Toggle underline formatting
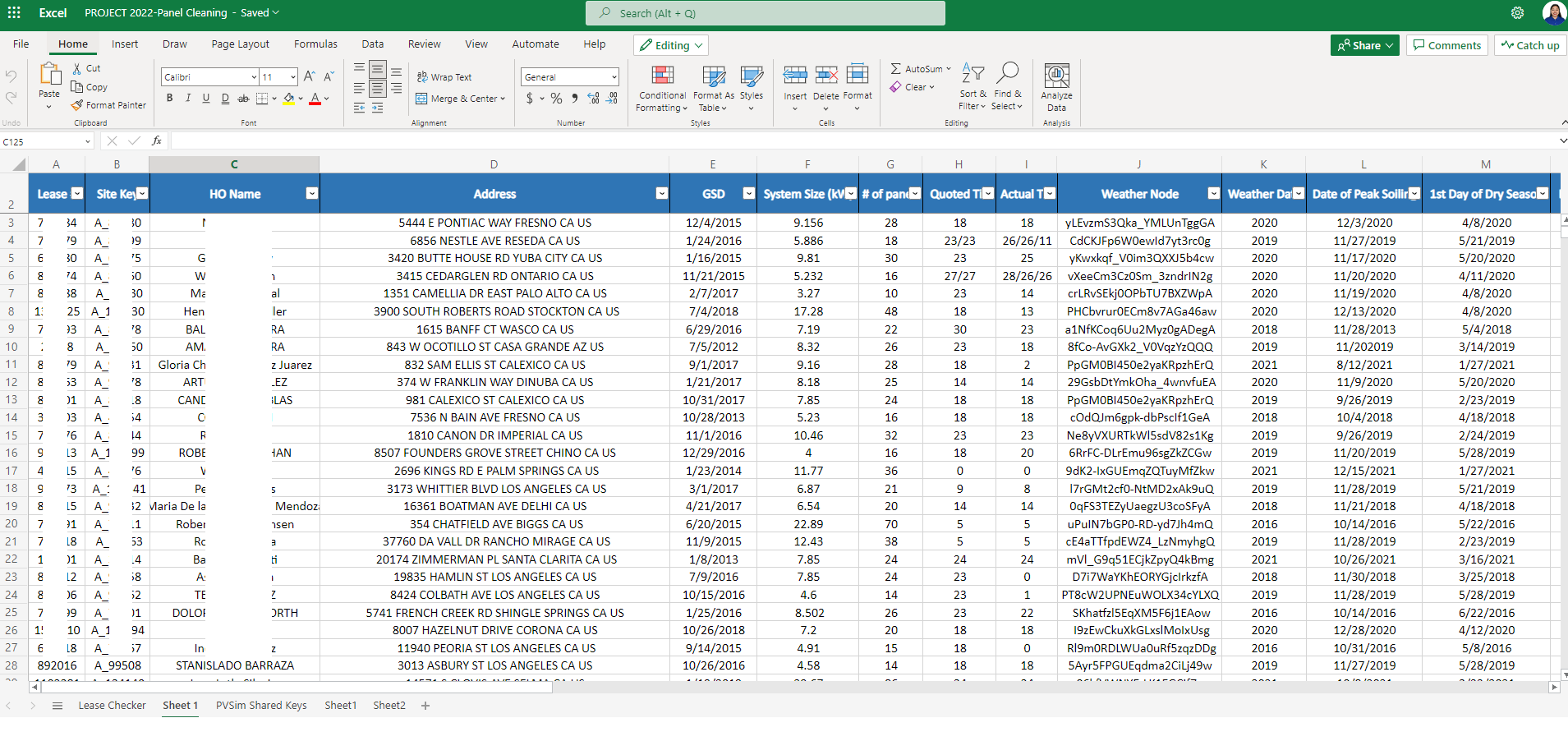Screen dimensions: 1568x741 pos(206,99)
